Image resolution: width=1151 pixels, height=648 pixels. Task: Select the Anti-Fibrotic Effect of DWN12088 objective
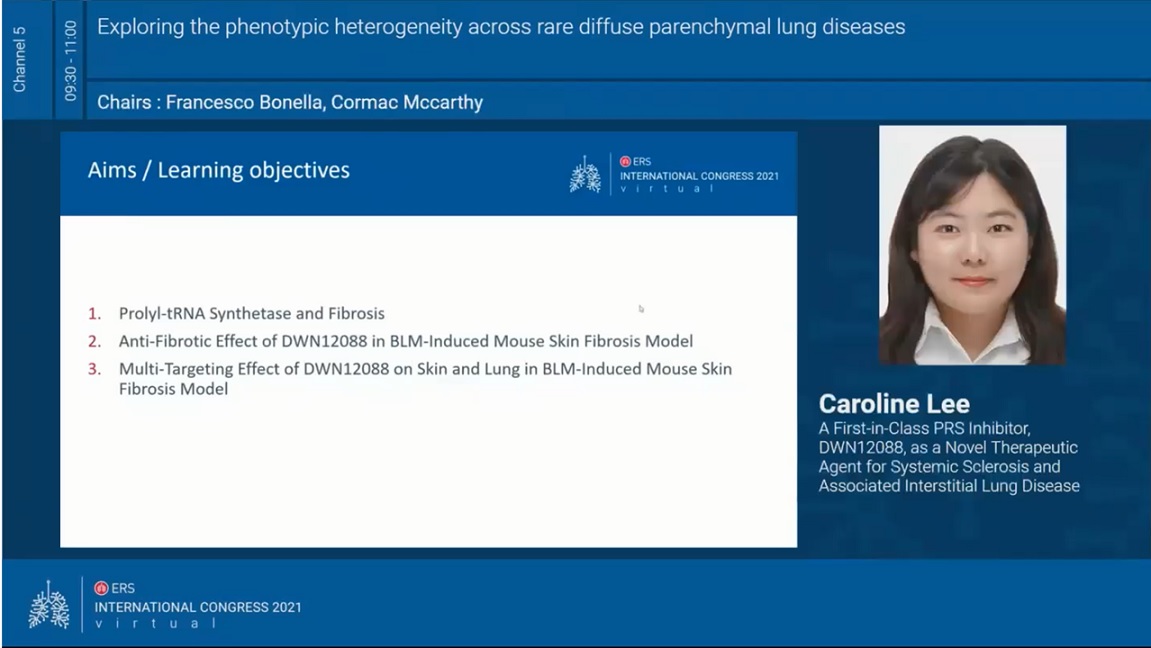pos(405,341)
